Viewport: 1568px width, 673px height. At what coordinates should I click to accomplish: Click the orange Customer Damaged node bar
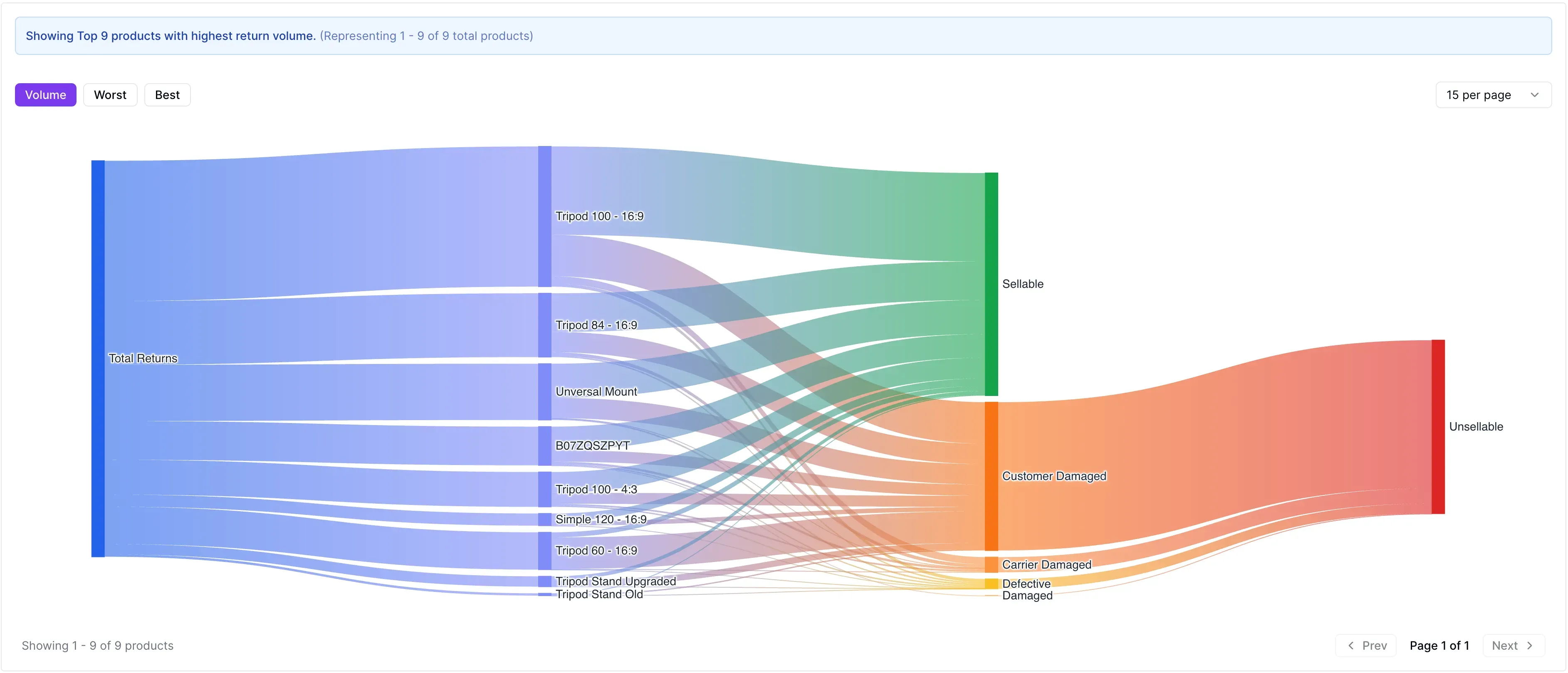coord(992,476)
